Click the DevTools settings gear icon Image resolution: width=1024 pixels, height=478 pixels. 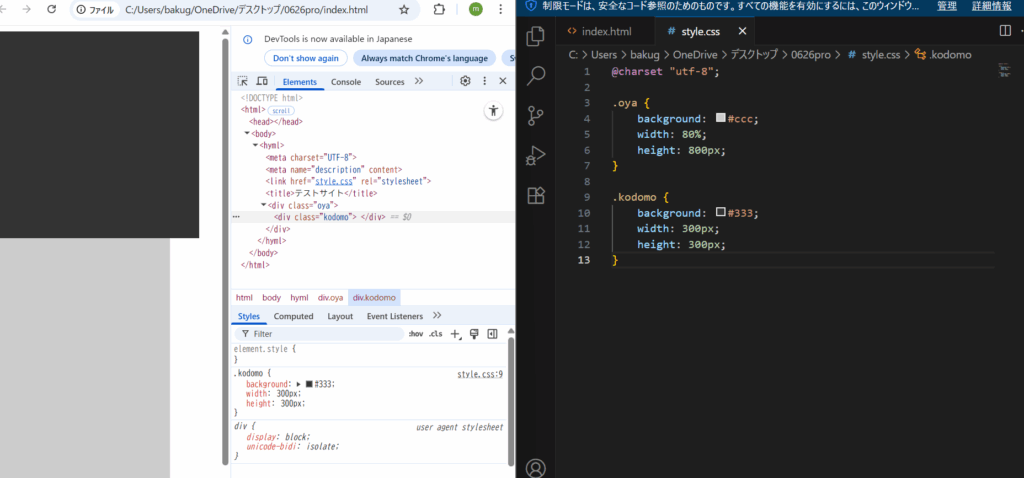(x=465, y=81)
